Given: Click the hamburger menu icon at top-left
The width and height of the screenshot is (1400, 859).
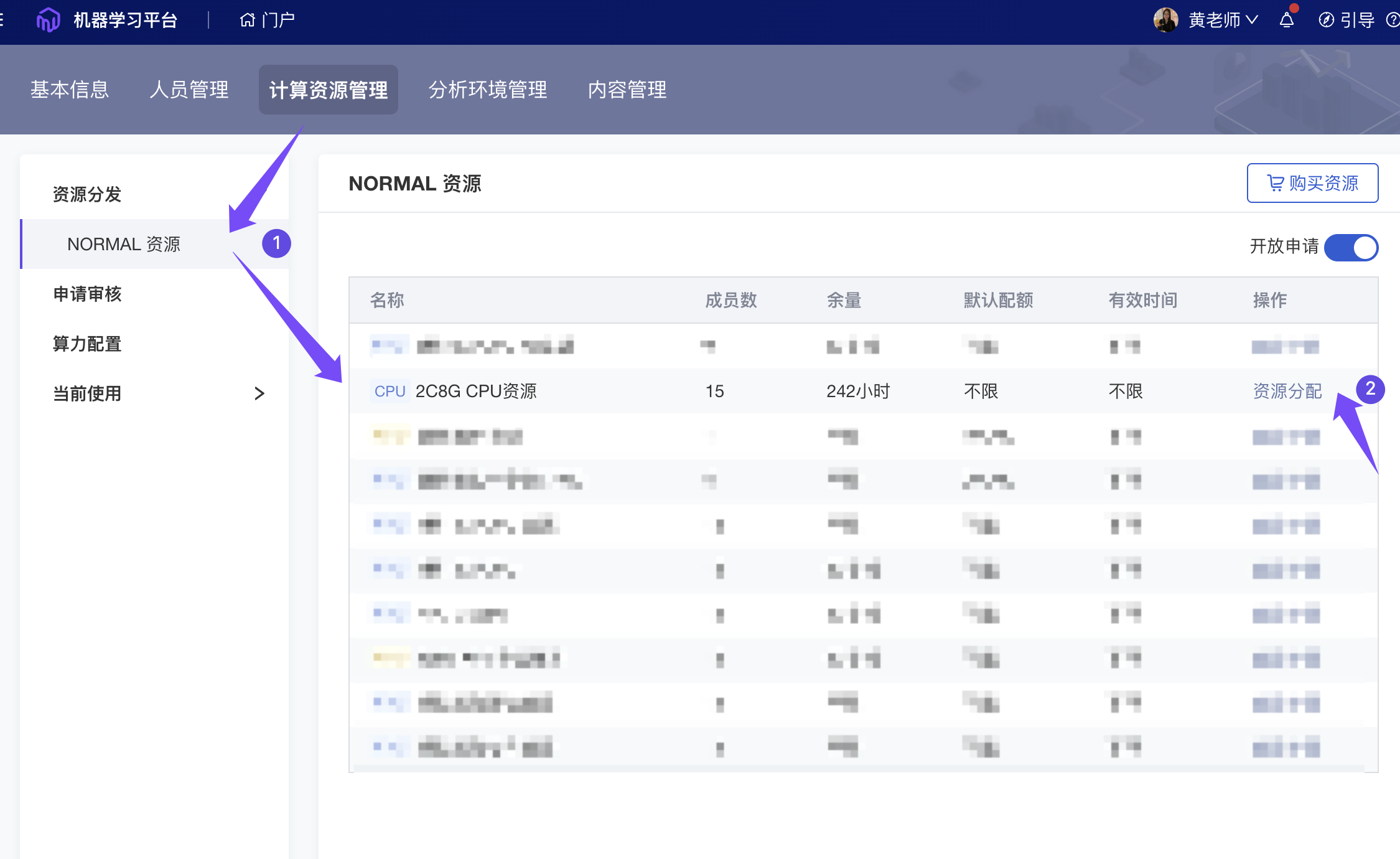Looking at the screenshot, I should (x=2, y=20).
